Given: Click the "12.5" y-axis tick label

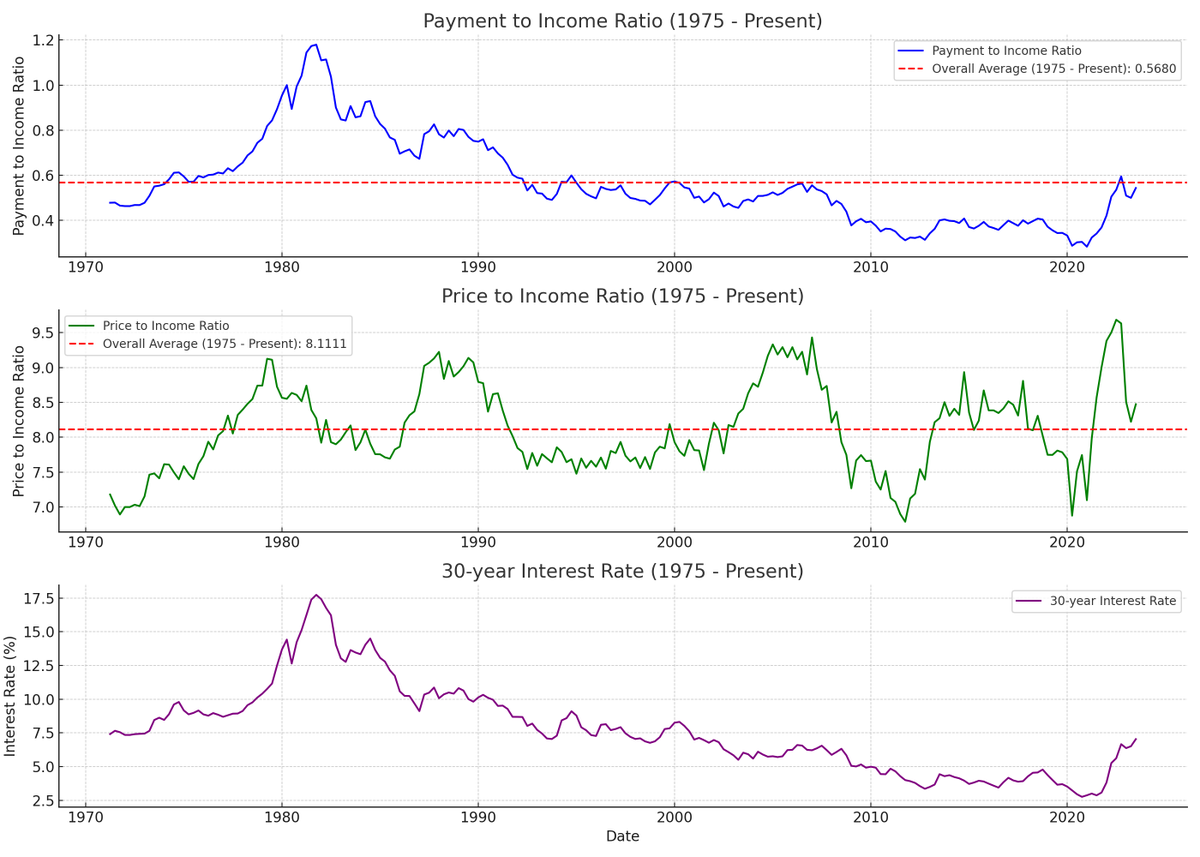Looking at the screenshot, I should click(x=38, y=666).
